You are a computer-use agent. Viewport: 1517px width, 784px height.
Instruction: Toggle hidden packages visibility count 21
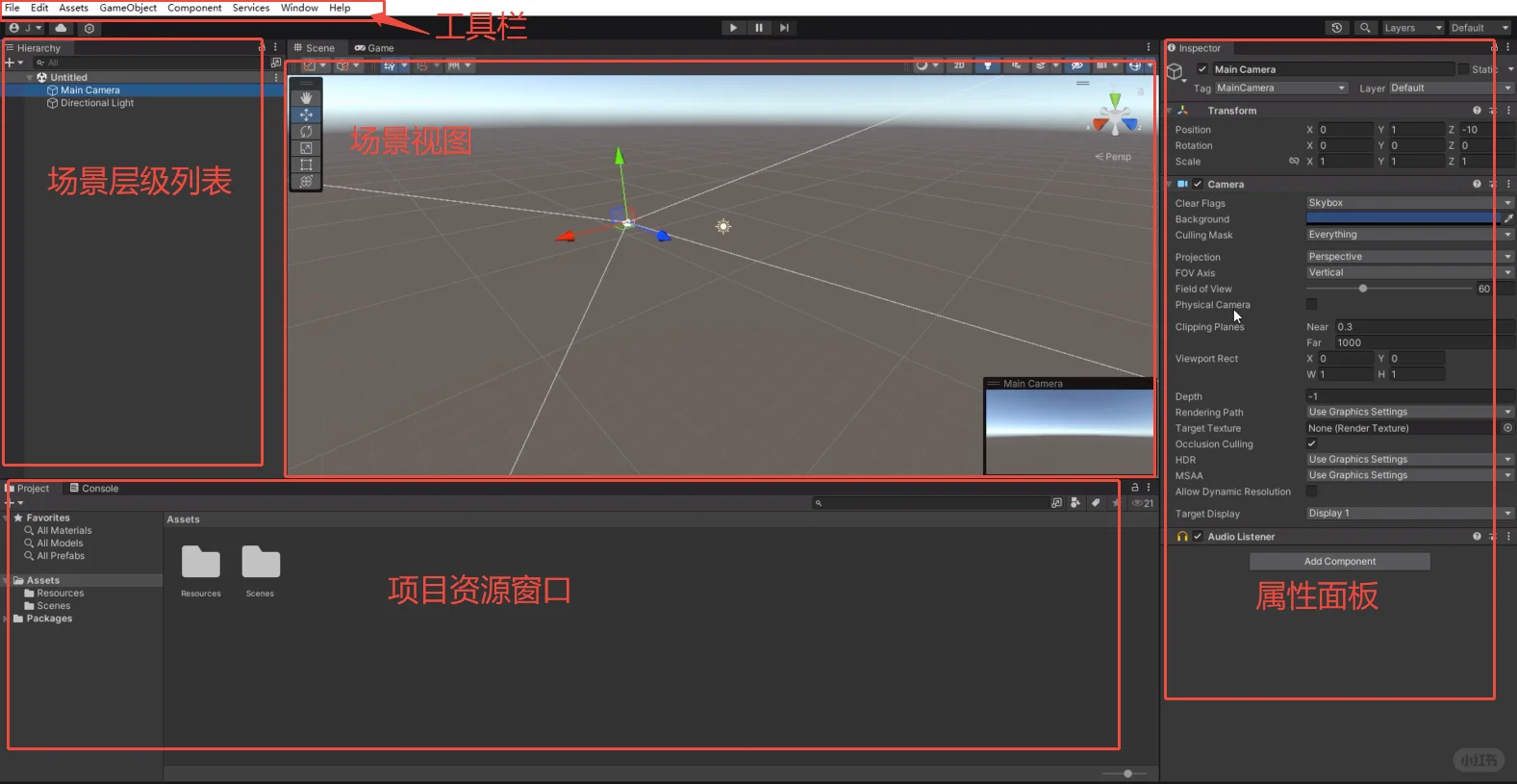tap(1143, 503)
